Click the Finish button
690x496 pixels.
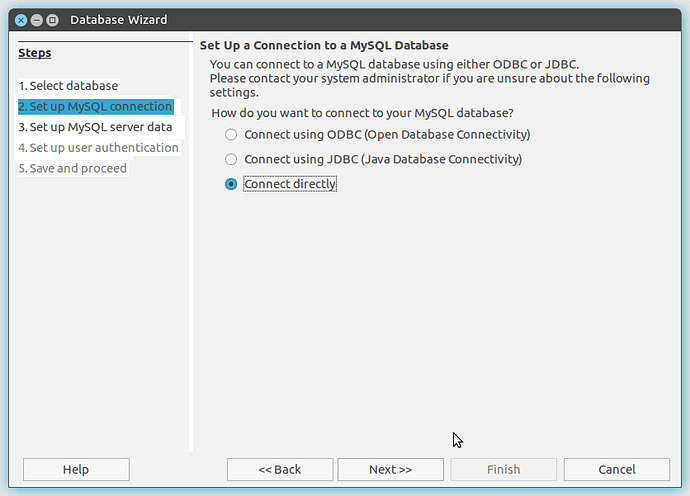(503, 469)
